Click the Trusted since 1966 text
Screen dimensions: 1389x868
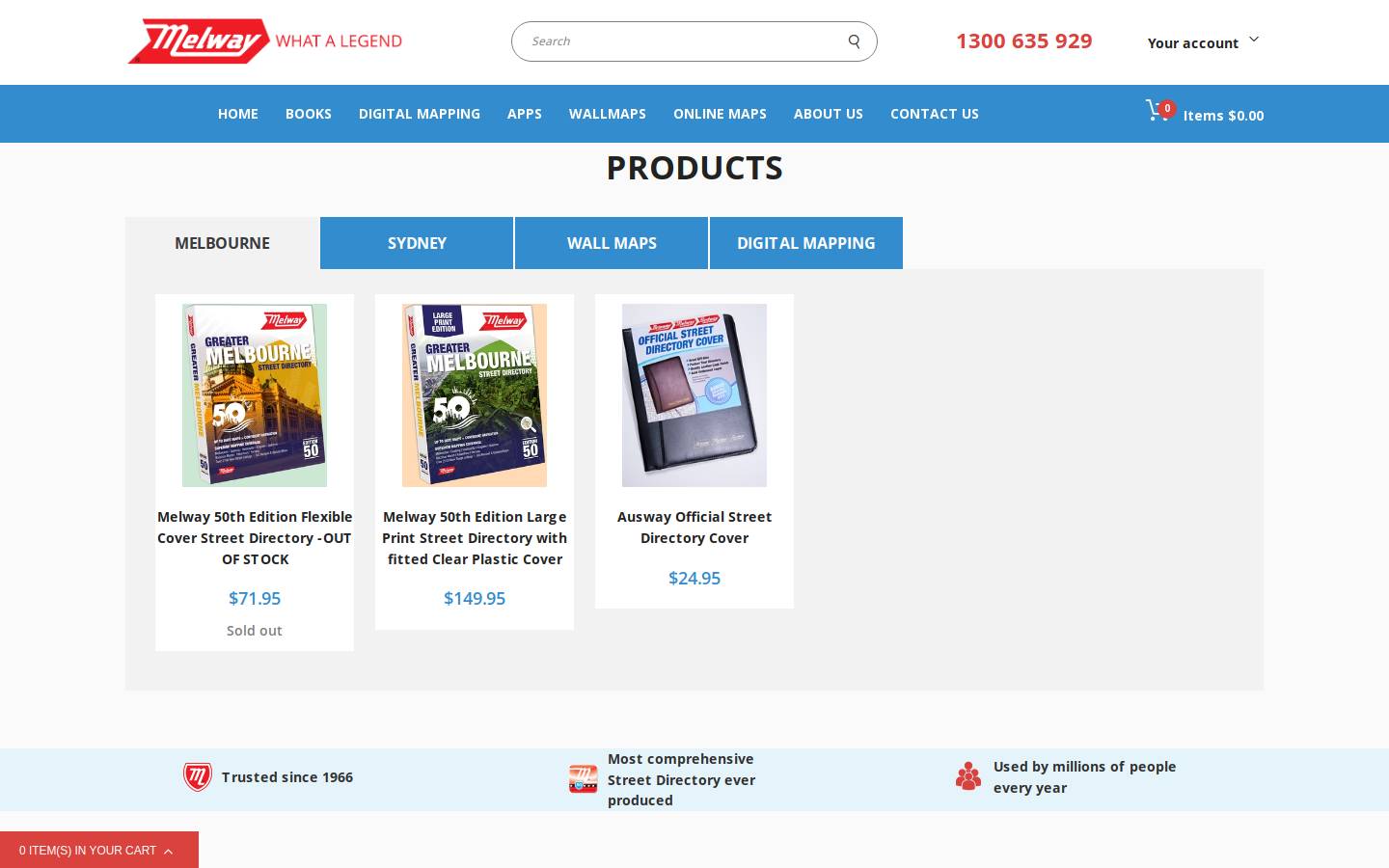point(287,777)
